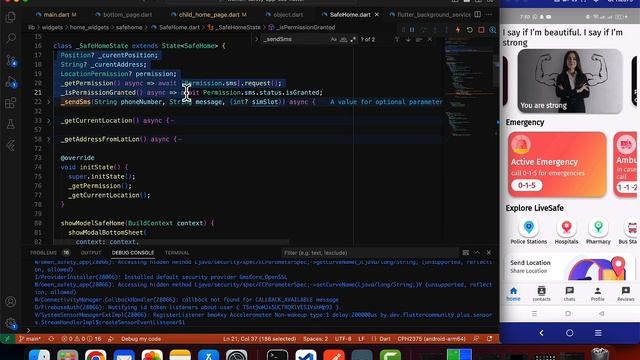Screen dimensions: 640x360
Task: Open the Extensions view
Action: pos(11,103)
